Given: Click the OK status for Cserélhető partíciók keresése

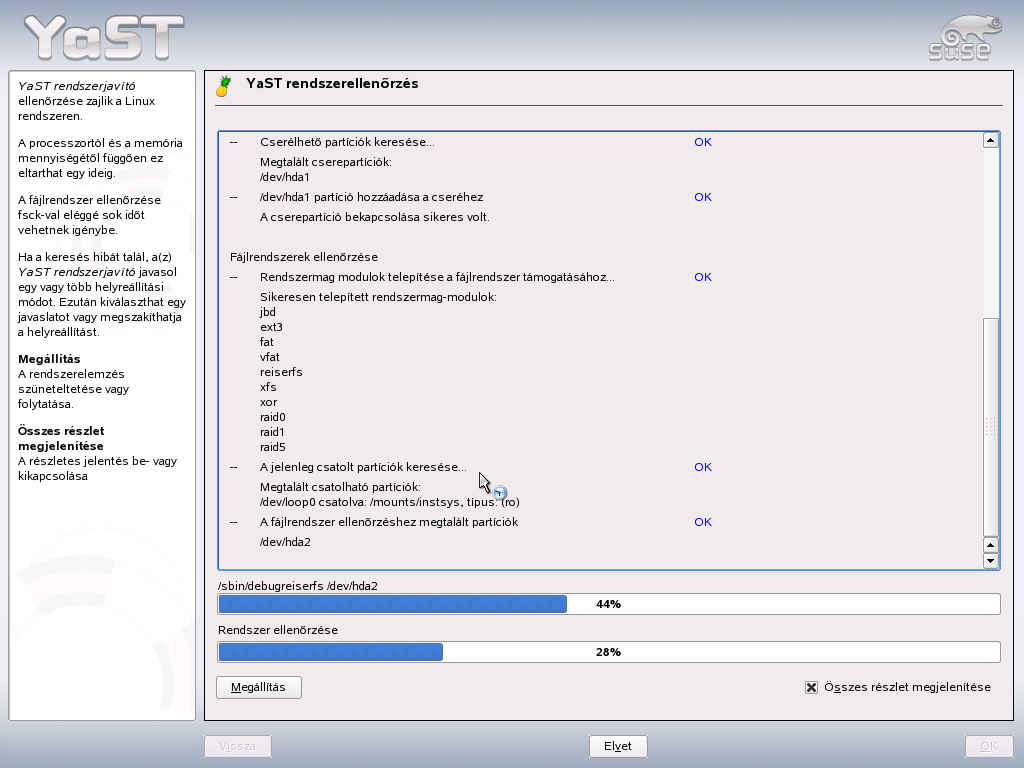Looking at the screenshot, I should pyautogui.click(x=703, y=142).
